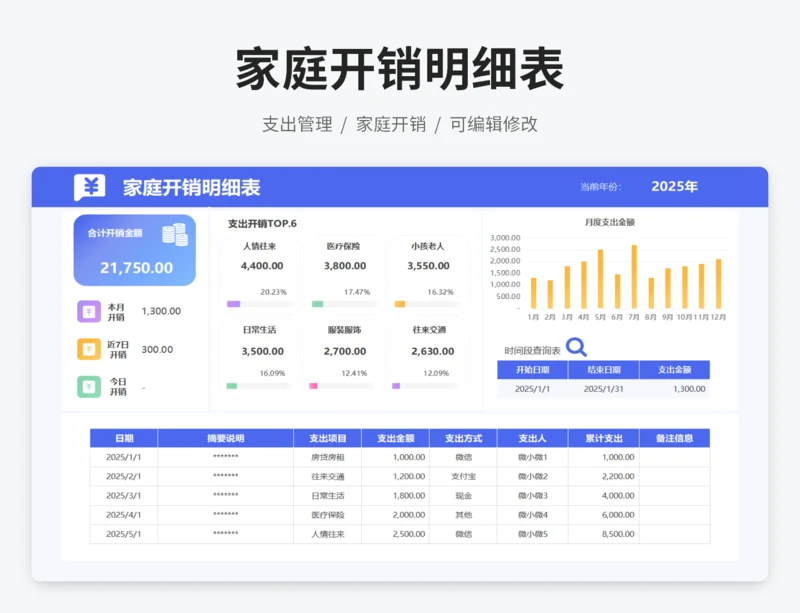The width and height of the screenshot is (800, 613).
Task: Click the 月度支出金额 chart title
Action: [609, 222]
